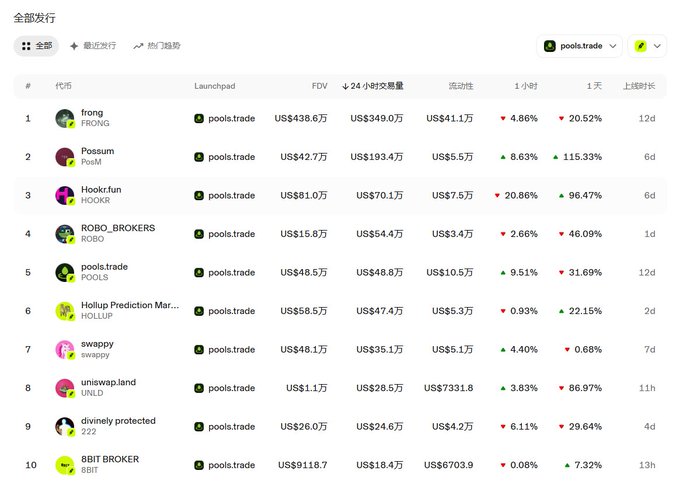
Task: Click the liquidity value US$10.5万
Action: point(450,273)
